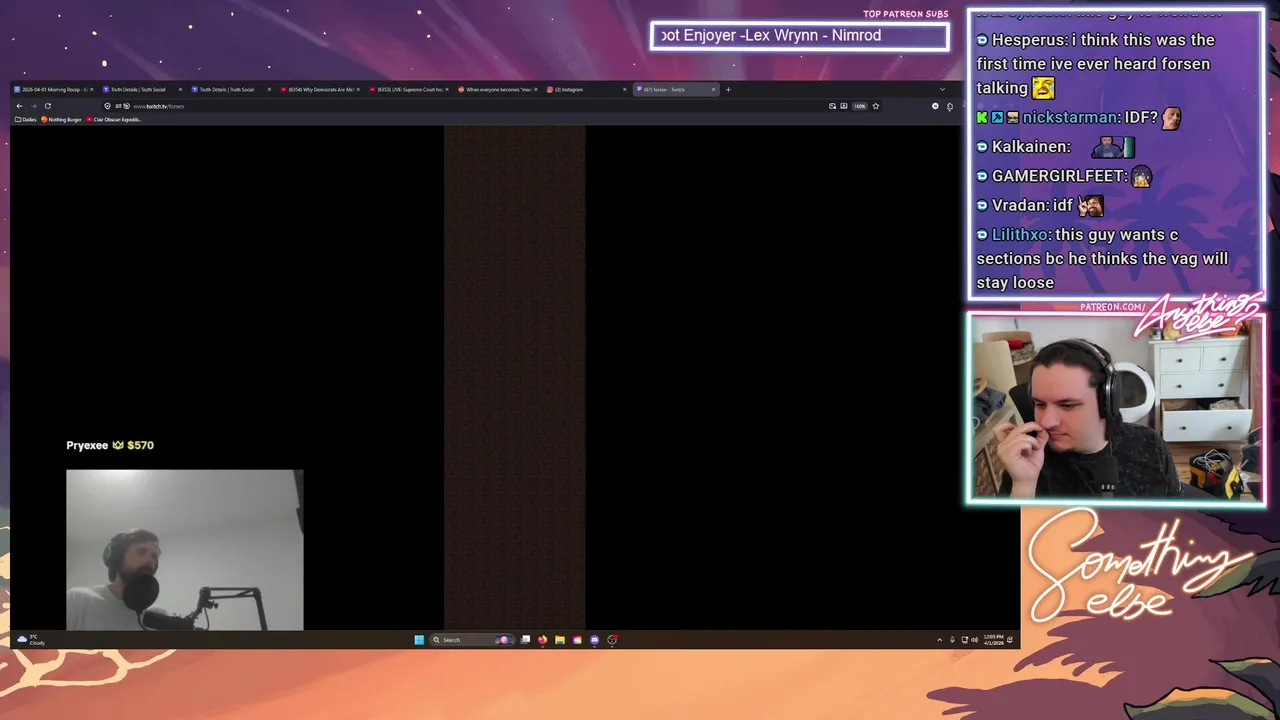Click Kalkainen username in chat
1280x720 pixels.
tap(1031, 146)
